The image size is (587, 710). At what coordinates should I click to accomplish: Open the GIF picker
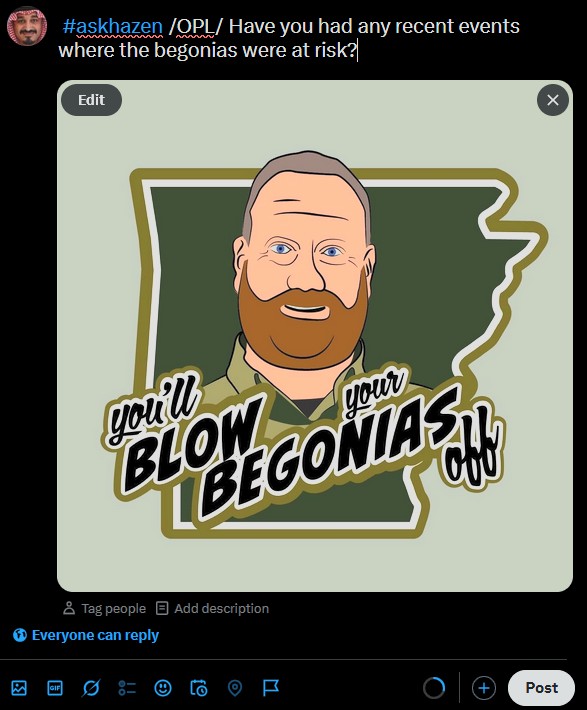click(x=55, y=688)
